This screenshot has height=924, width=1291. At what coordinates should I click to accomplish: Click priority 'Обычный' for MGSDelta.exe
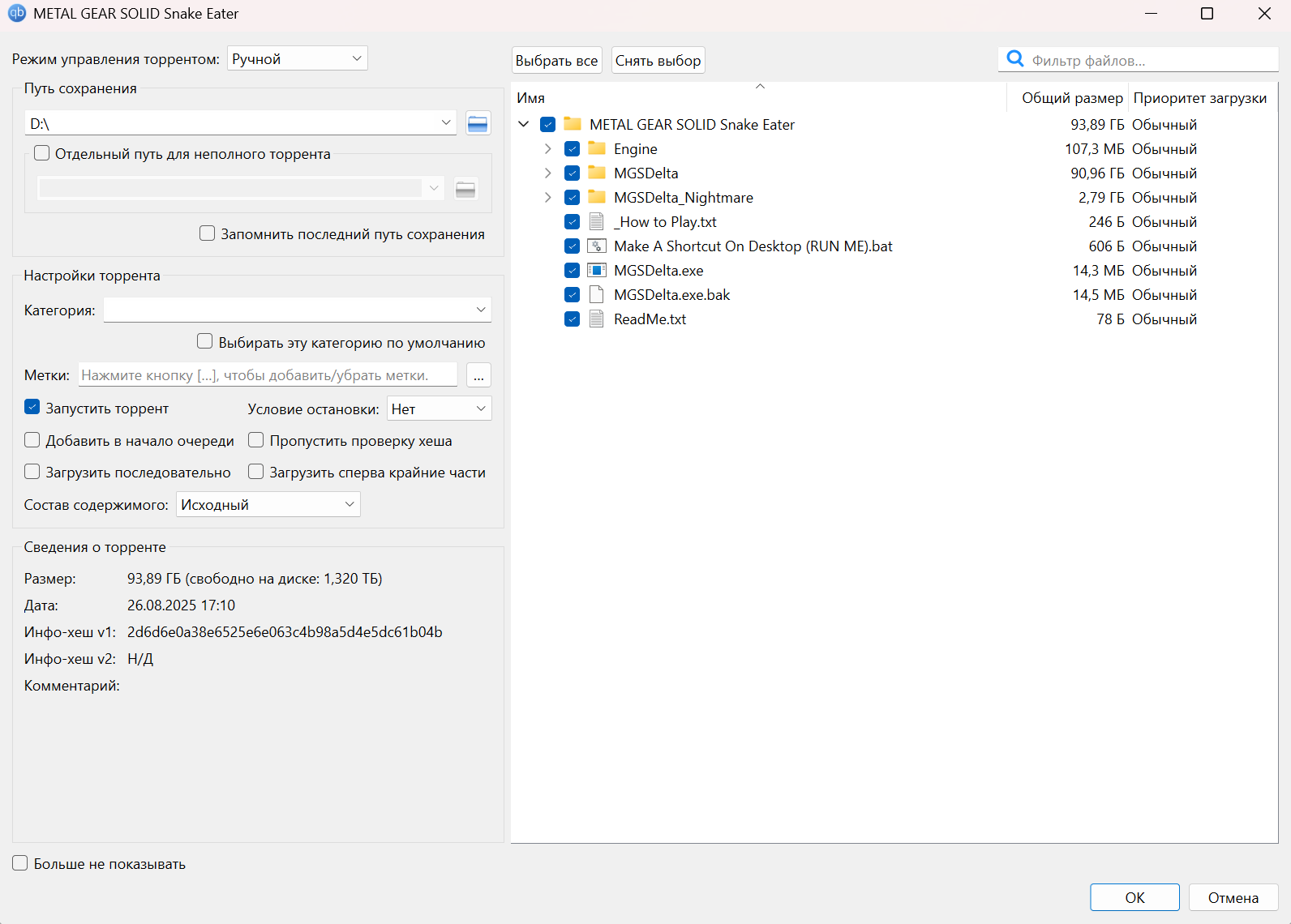(x=1164, y=271)
